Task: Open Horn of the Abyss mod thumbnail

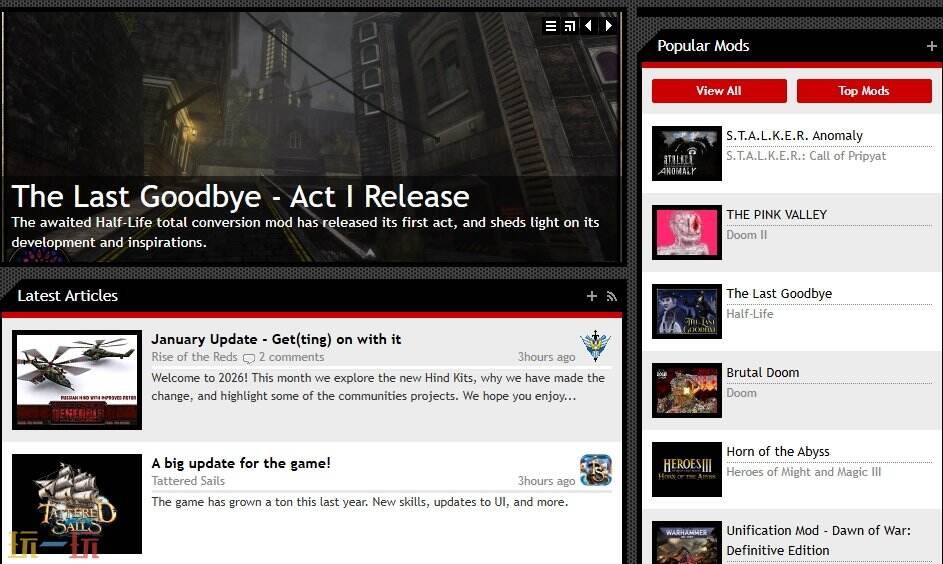Action: [686, 469]
